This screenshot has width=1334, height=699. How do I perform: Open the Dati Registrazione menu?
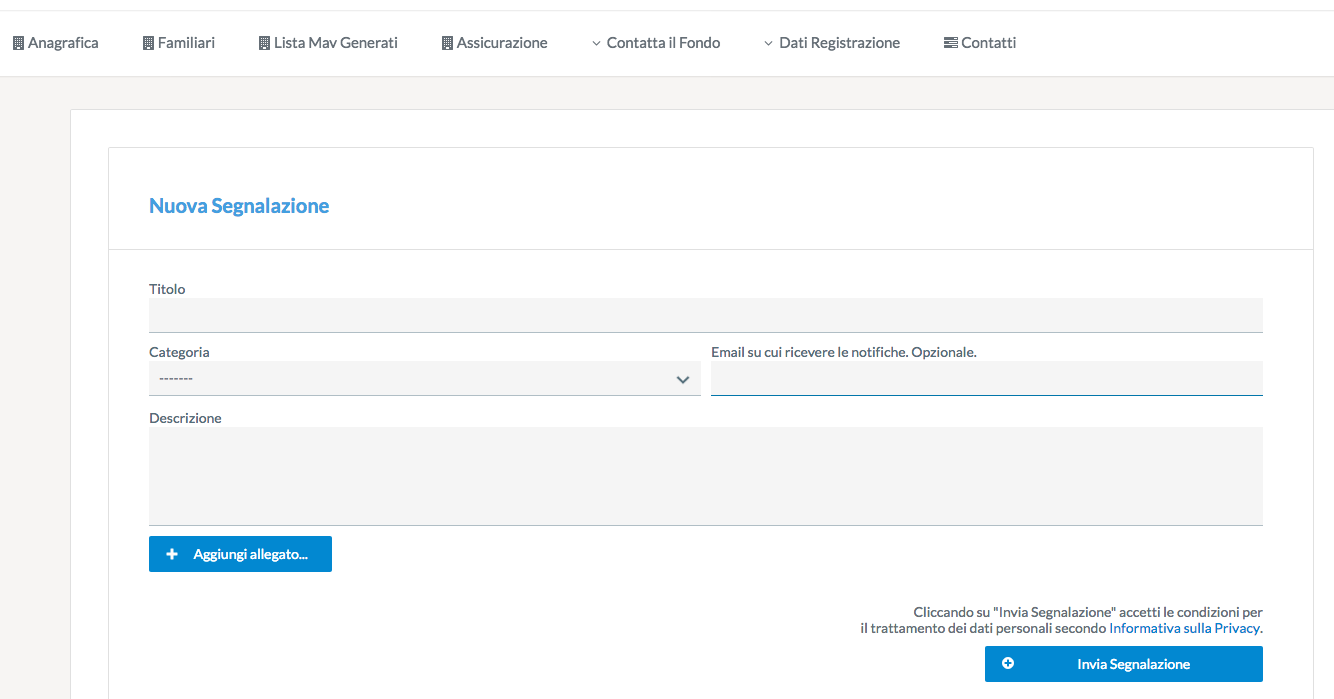coord(839,43)
